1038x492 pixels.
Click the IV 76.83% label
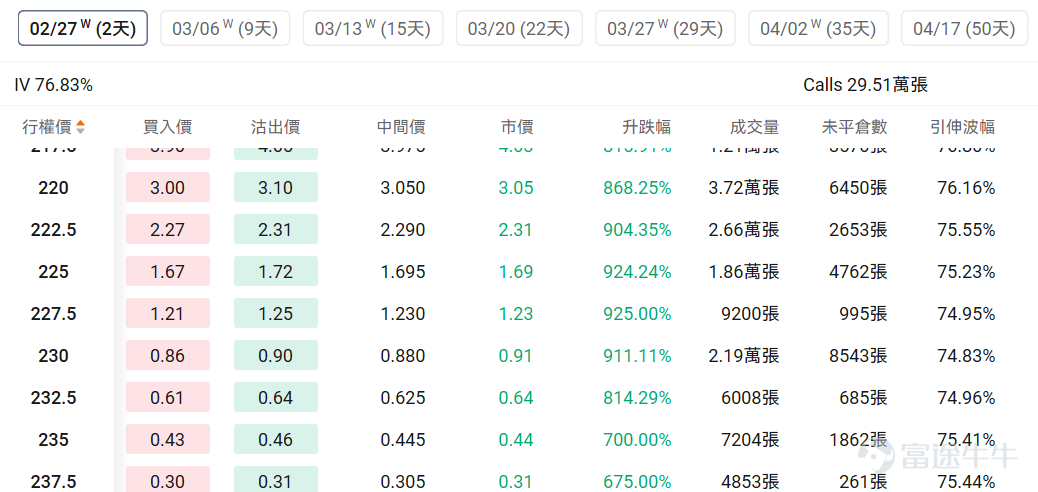(54, 85)
